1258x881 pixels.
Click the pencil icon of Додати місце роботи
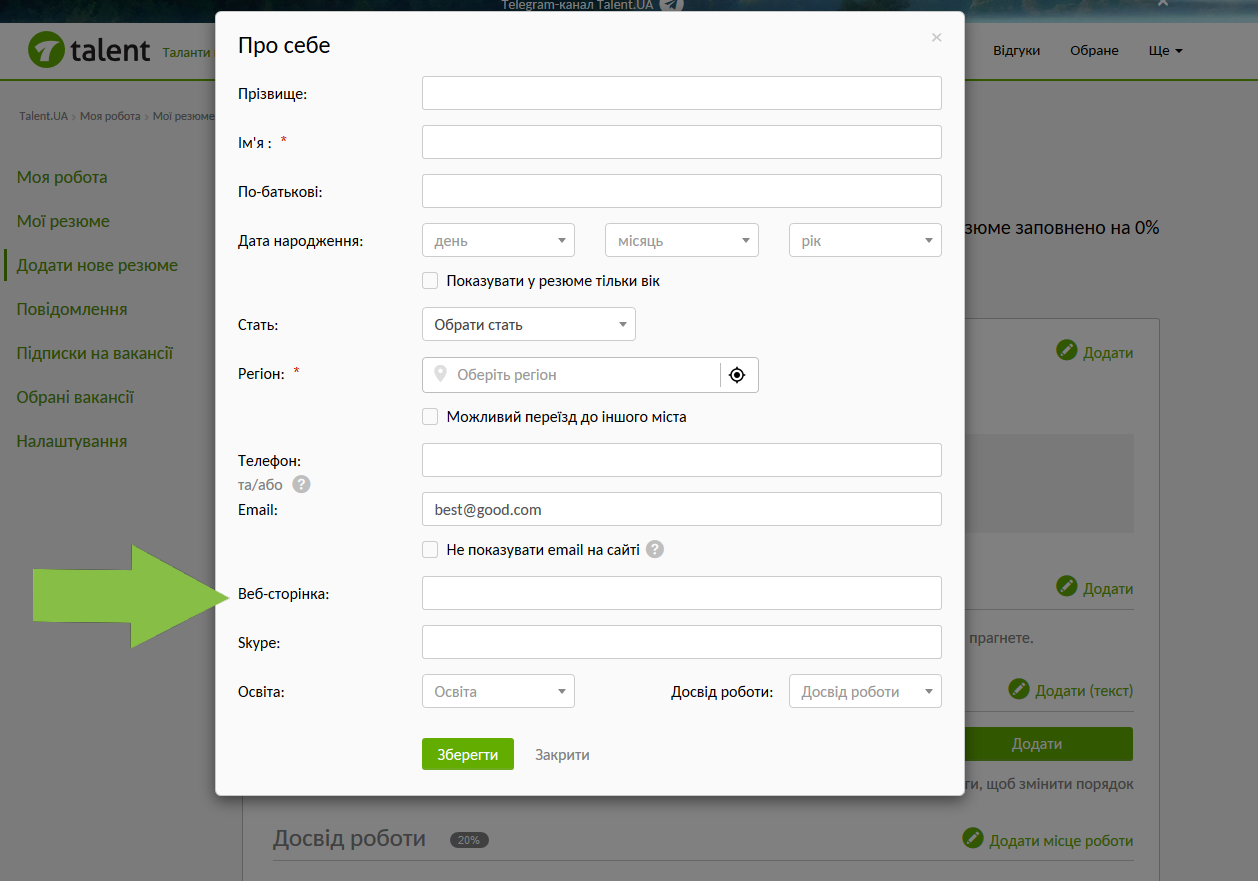973,838
